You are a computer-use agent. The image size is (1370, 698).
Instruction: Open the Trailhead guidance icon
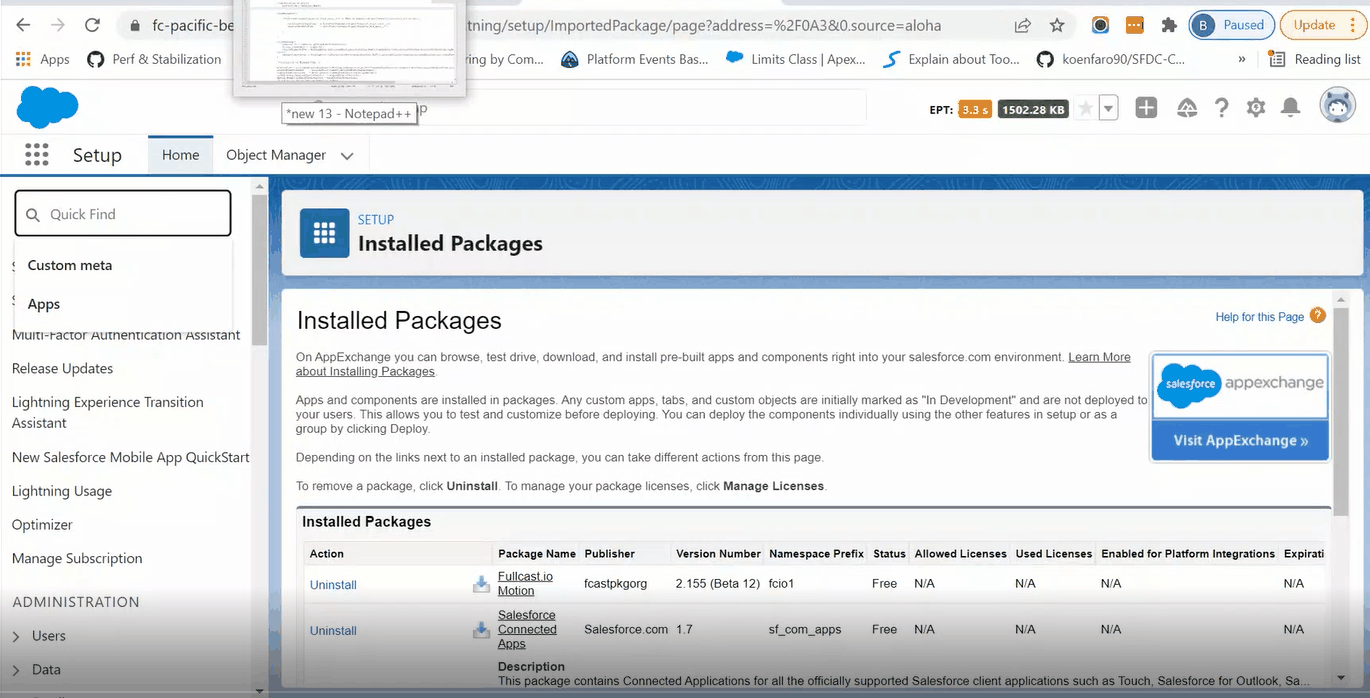[x=1187, y=108]
